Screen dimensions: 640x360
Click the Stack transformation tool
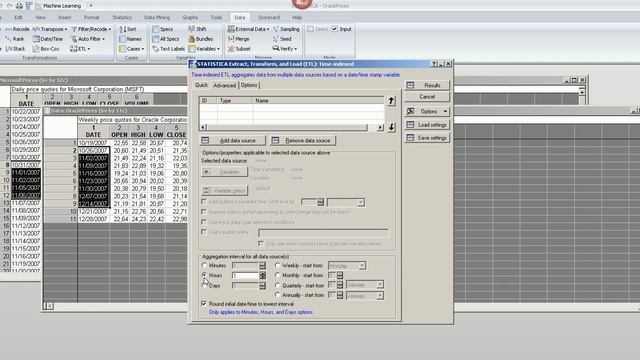16,49
